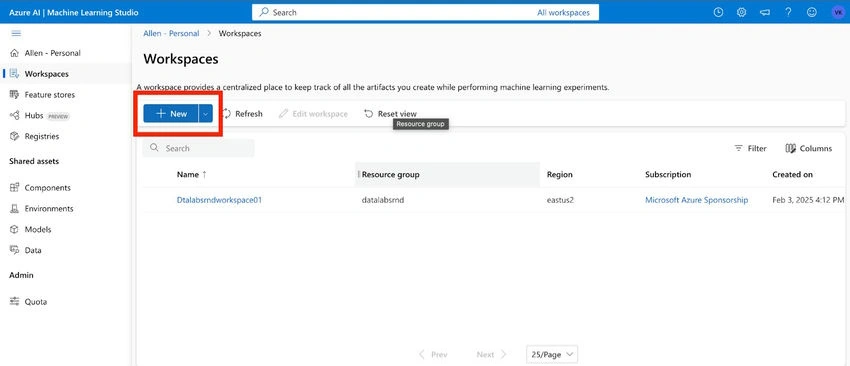The image size is (850, 366).
Task: Sort by Subscription column header
Action: pyautogui.click(x=668, y=175)
